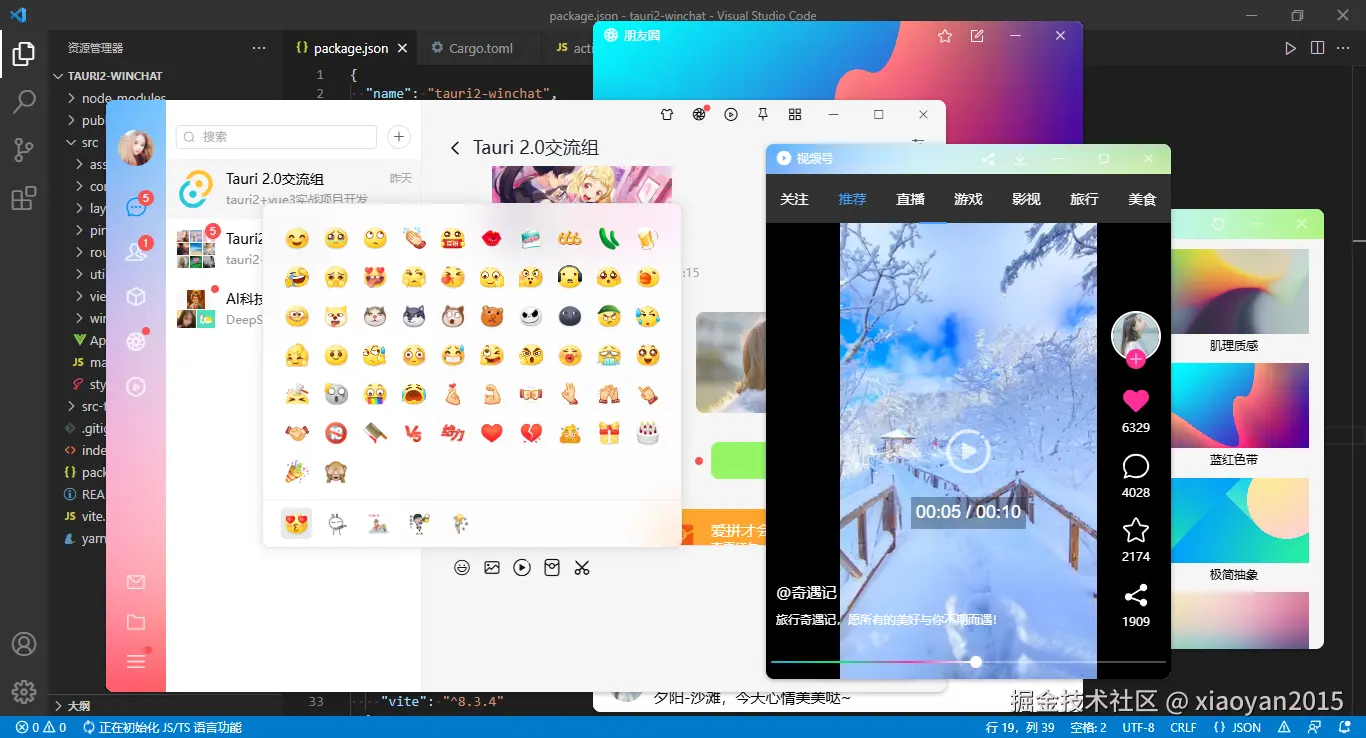
Task: Toggle the smiley emoji picker button
Action: 462,568
